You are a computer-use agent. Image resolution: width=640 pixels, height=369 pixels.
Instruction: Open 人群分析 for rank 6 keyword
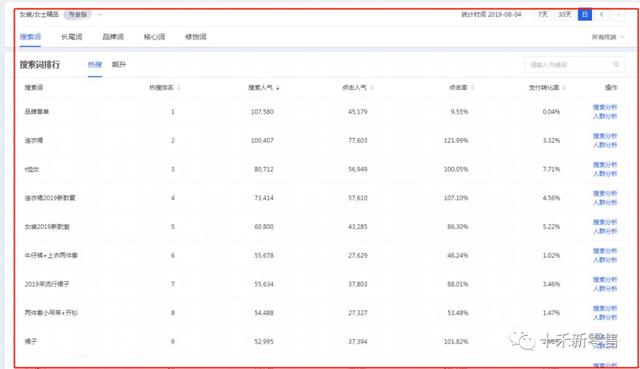click(x=605, y=260)
